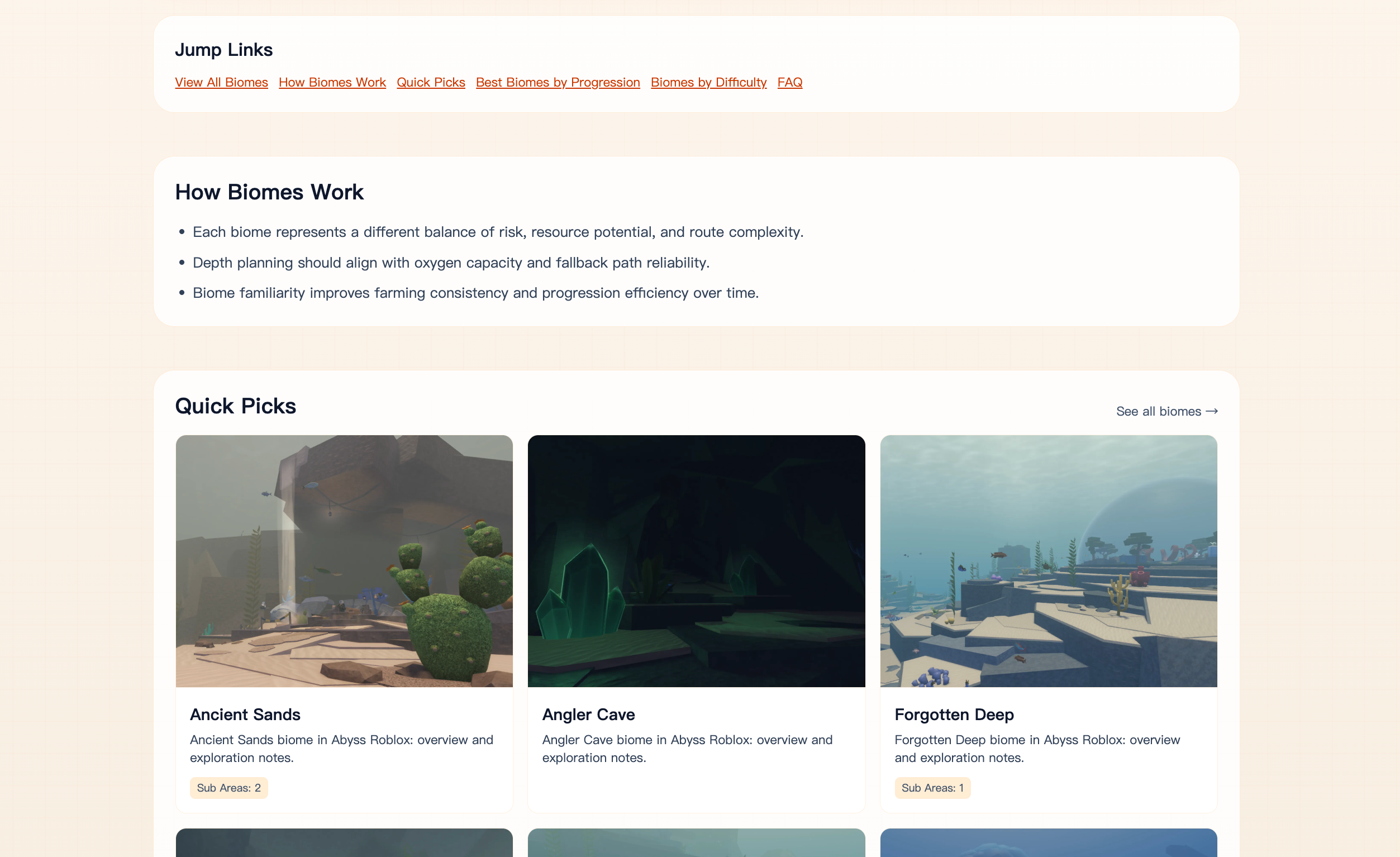The height and width of the screenshot is (857, 1400).
Task: Click the Sub Areas: 1 badge
Action: tap(932, 787)
